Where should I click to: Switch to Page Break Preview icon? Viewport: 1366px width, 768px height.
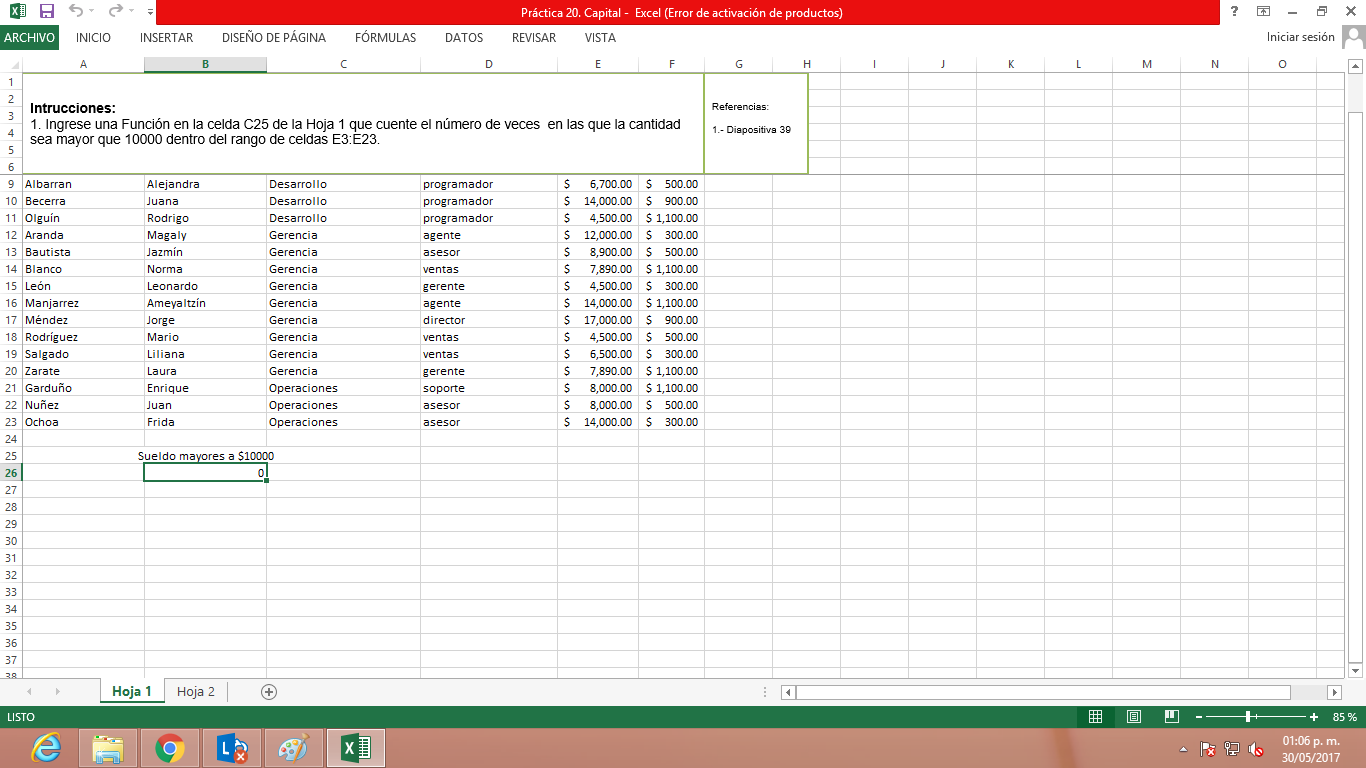(x=1172, y=717)
